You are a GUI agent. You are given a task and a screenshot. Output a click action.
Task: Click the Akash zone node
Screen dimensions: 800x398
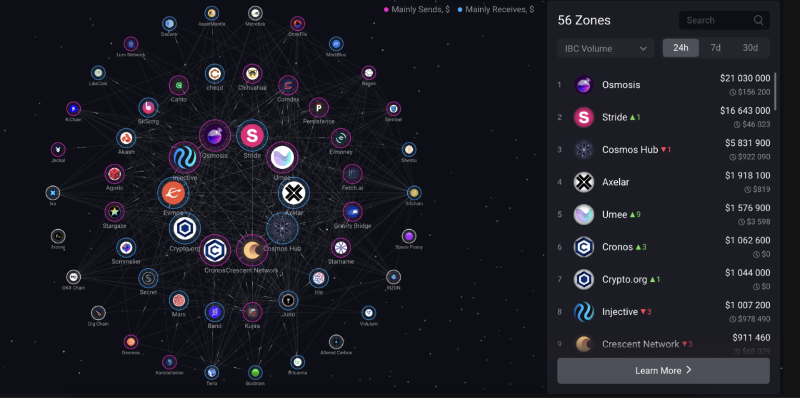pos(126,138)
